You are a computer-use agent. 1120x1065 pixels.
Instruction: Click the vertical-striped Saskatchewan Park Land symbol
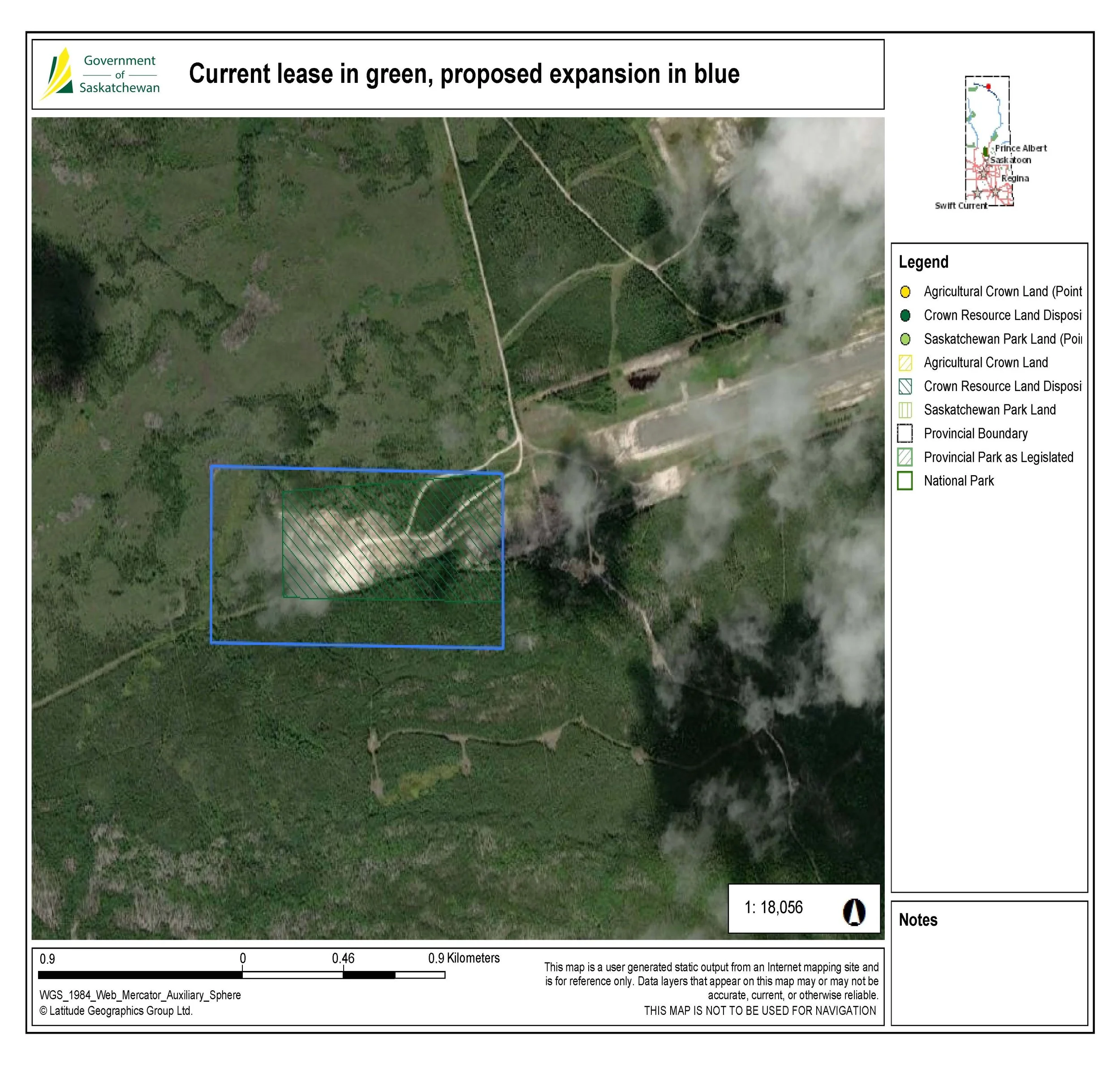pos(905,410)
